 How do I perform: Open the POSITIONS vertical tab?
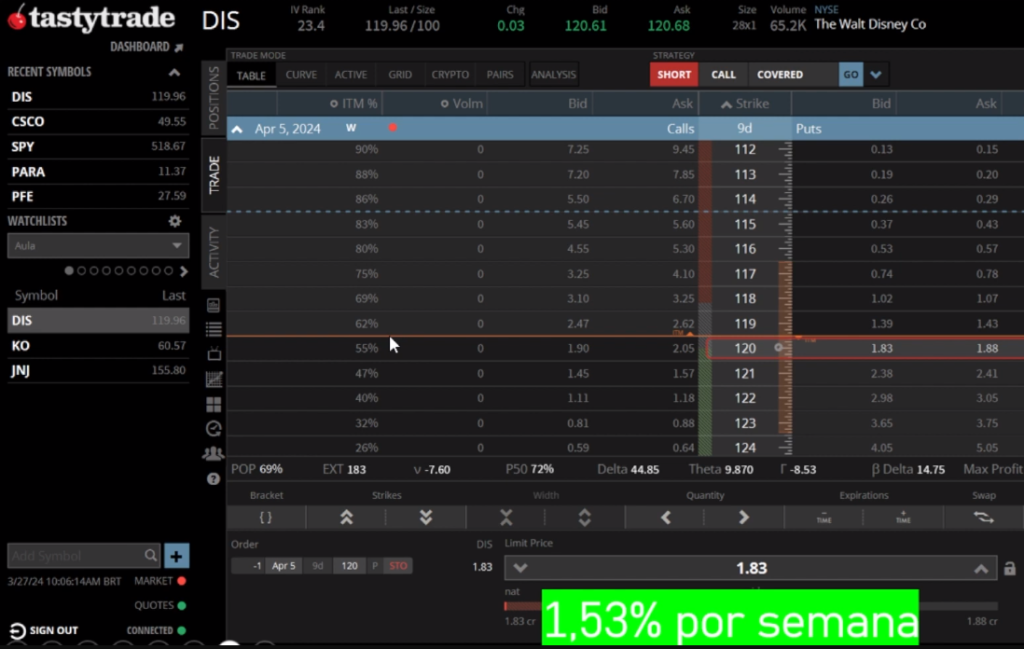click(x=213, y=98)
